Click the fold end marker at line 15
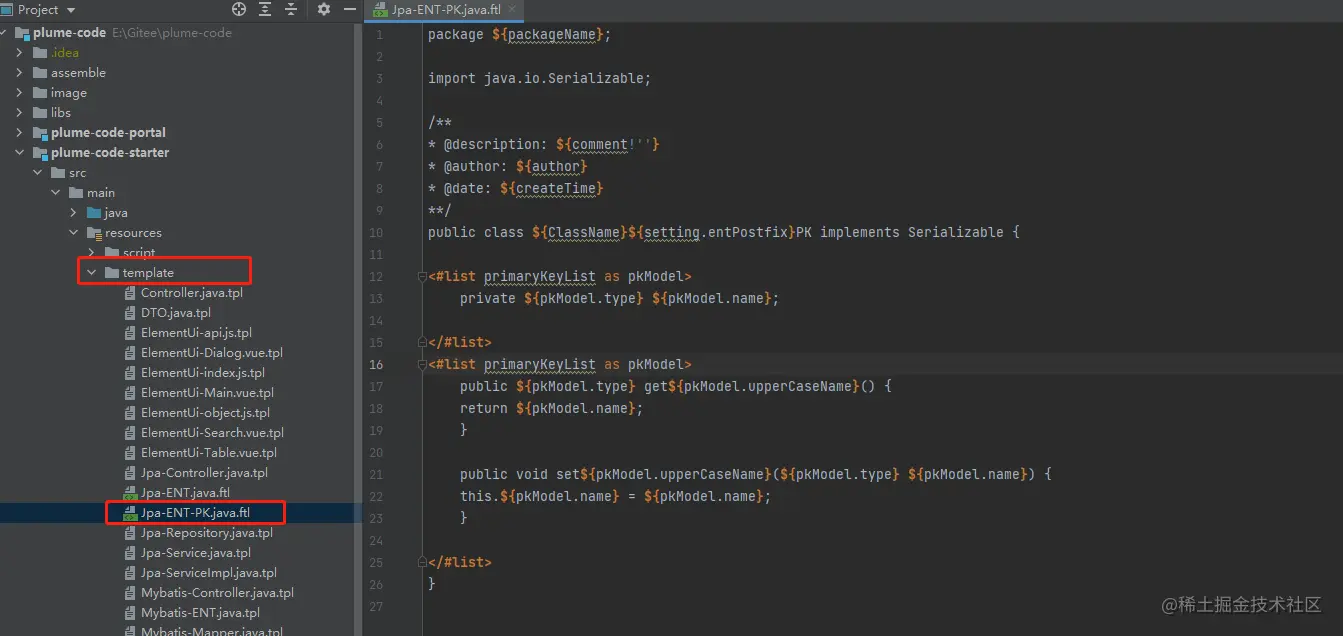 click(x=421, y=343)
